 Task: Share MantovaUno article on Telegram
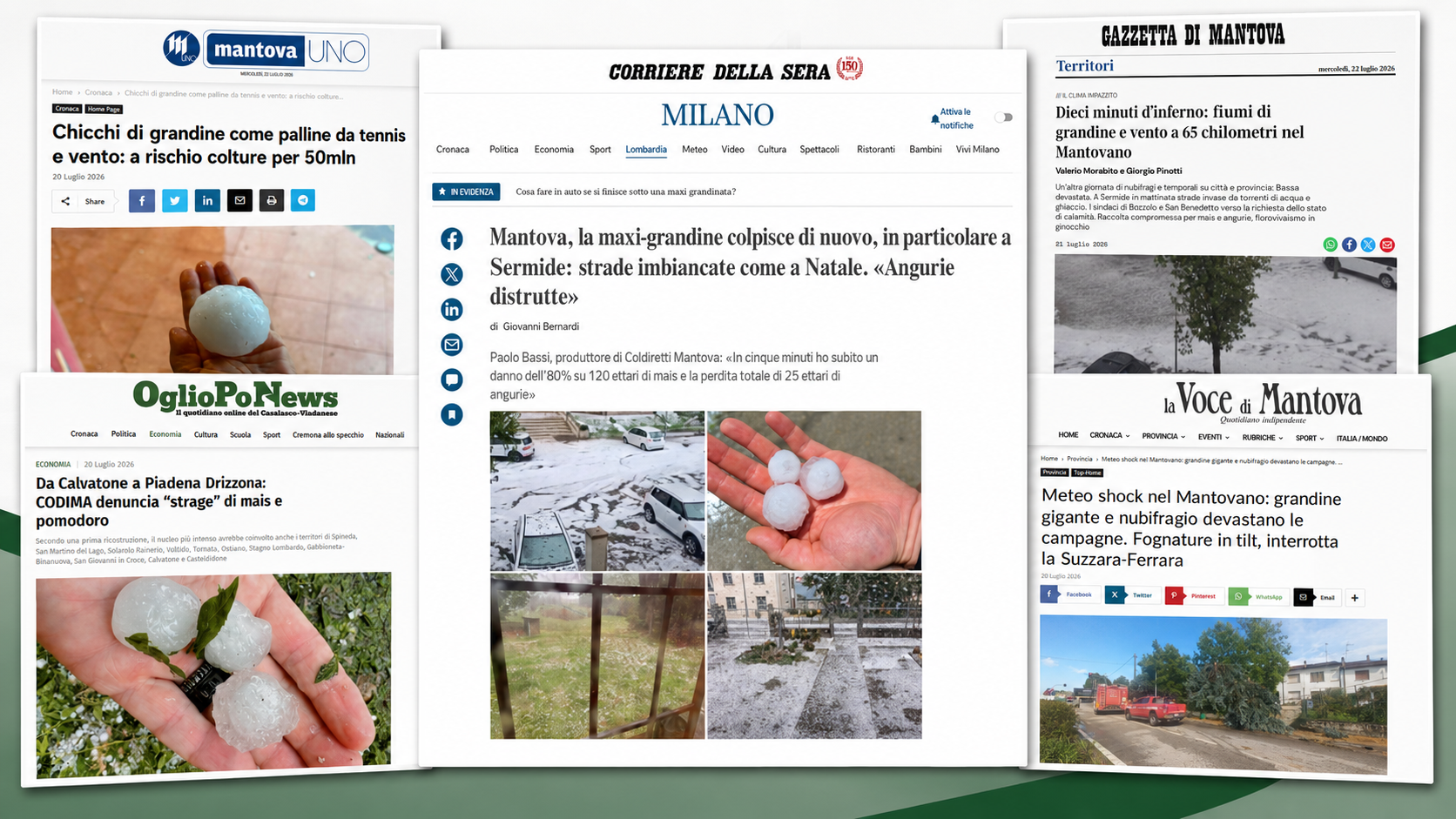(303, 200)
